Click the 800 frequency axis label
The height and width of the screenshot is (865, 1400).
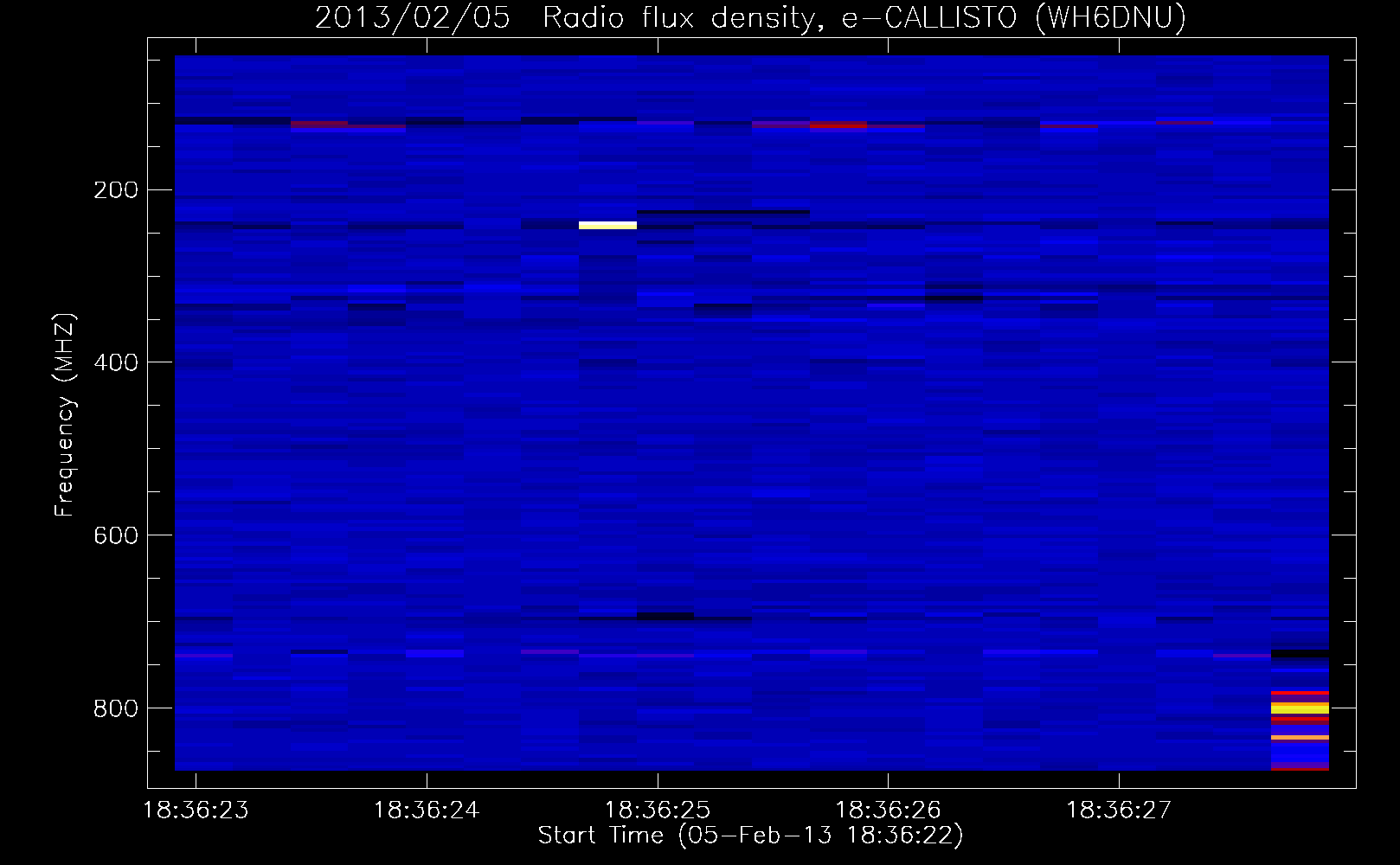116,709
